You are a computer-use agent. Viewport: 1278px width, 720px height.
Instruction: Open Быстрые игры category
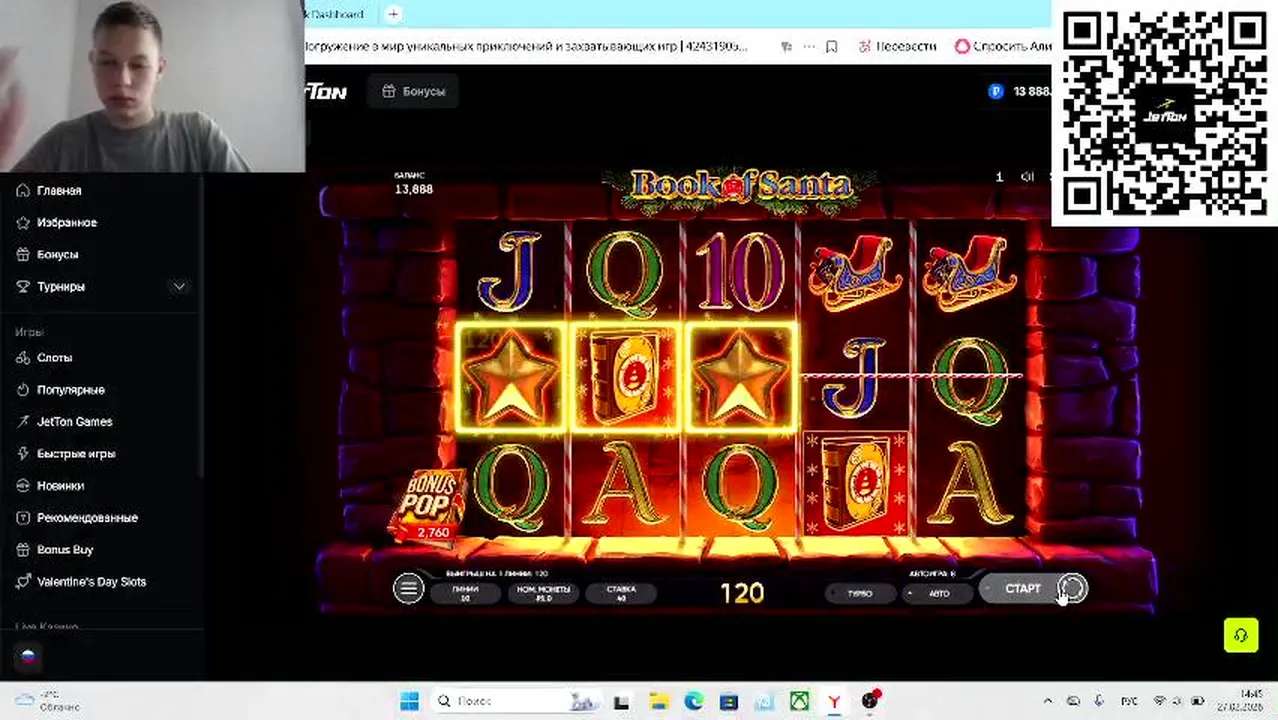(x=76, y=453)
